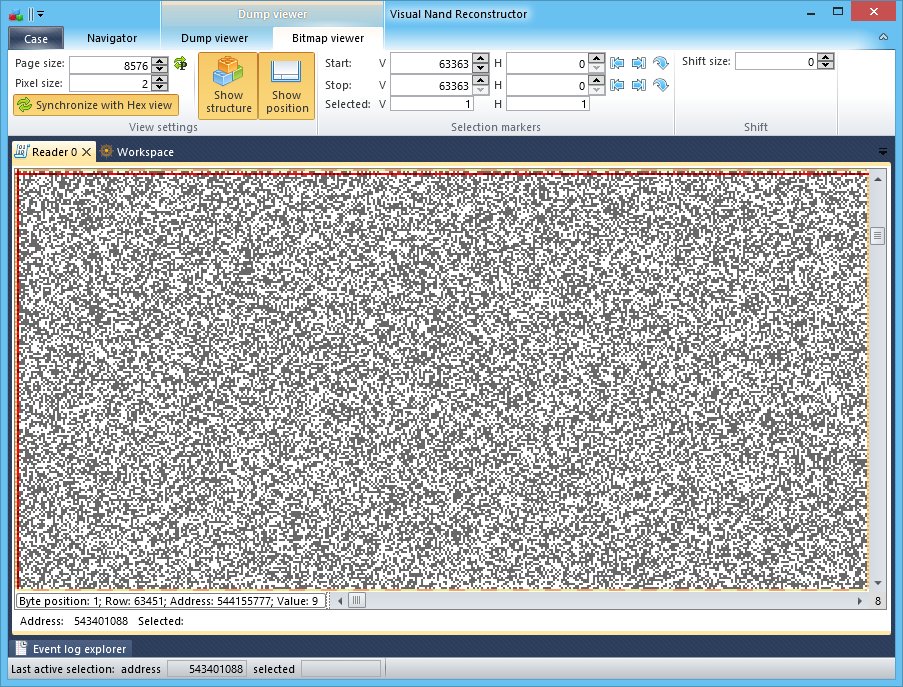Switch to the Workspace tab
The height and width of the screenshot is (687, 903).
pyautogui.click(x=137, y=152)
